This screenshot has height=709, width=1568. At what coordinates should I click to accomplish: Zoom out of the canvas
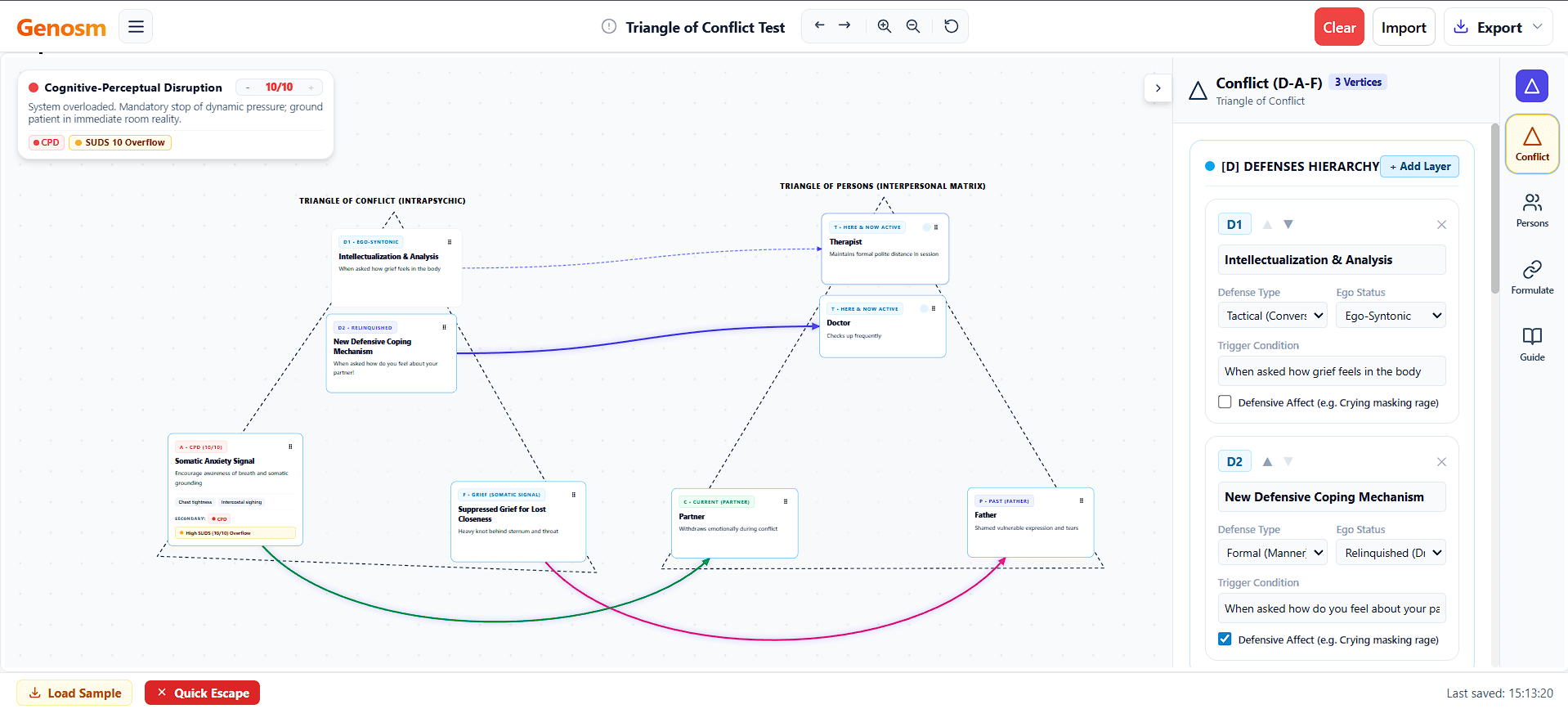click(x=913, y=26)
